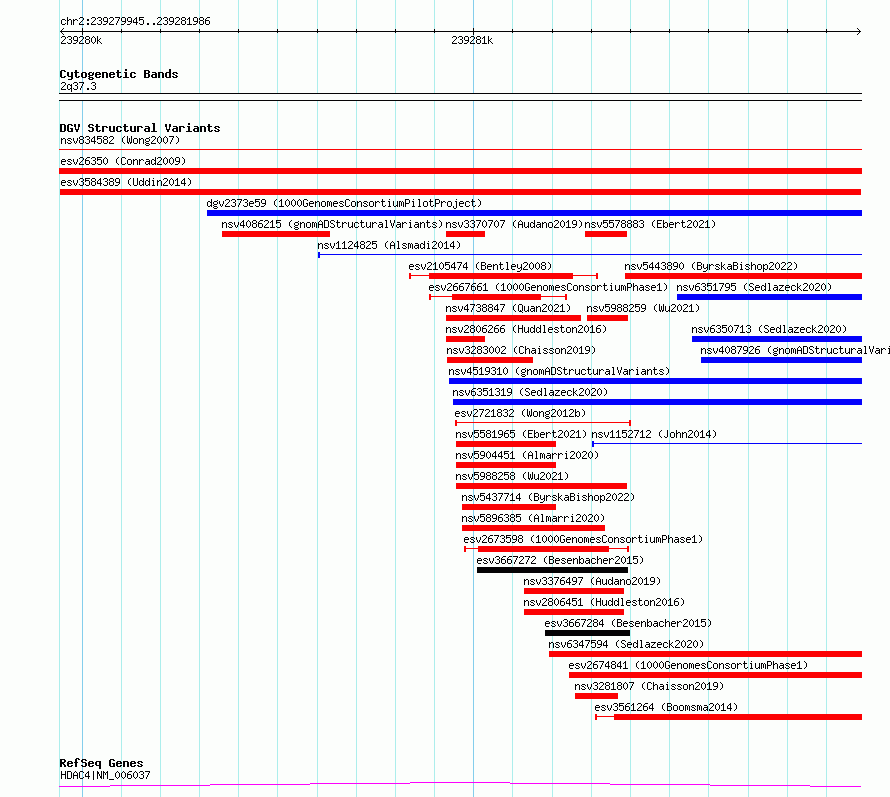Image resolution: width=890 pixels, height=797 pixels.
Task: Open esv3667284 (Besenbacher2015) variant
Action: click(x=628, y=623)
